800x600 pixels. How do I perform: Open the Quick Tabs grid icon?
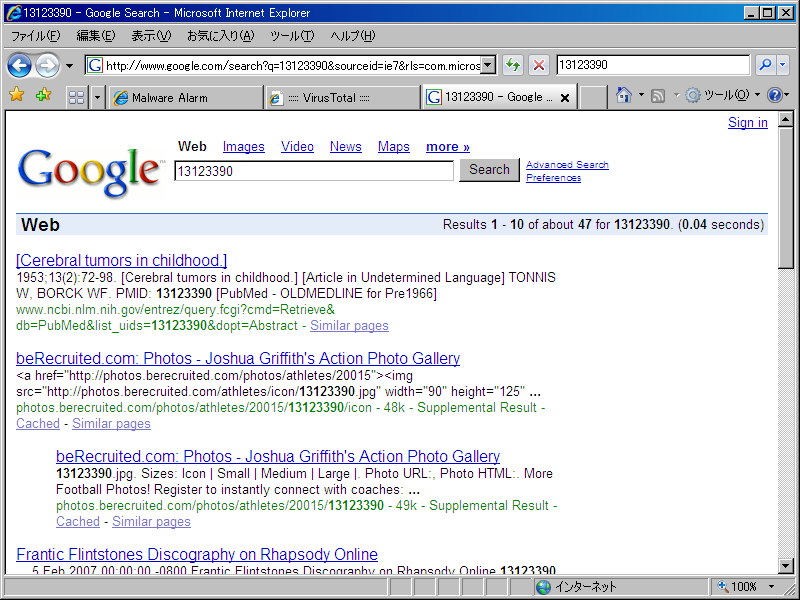pos(77,97)
